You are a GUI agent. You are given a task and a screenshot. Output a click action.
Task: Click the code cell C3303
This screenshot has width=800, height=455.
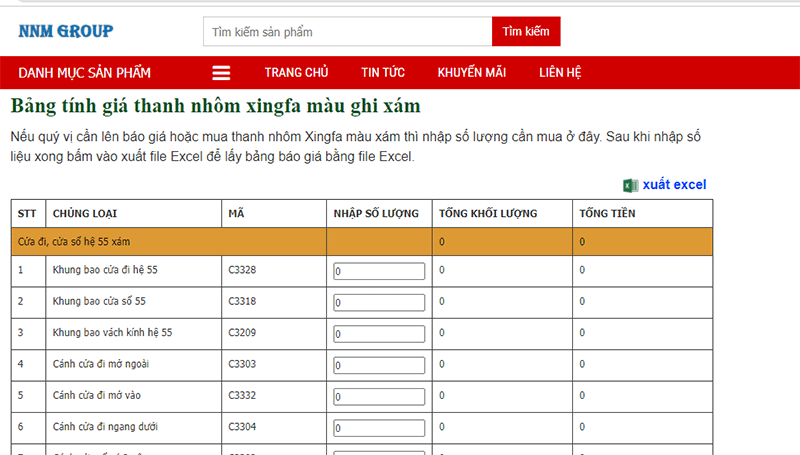[274, 365]
